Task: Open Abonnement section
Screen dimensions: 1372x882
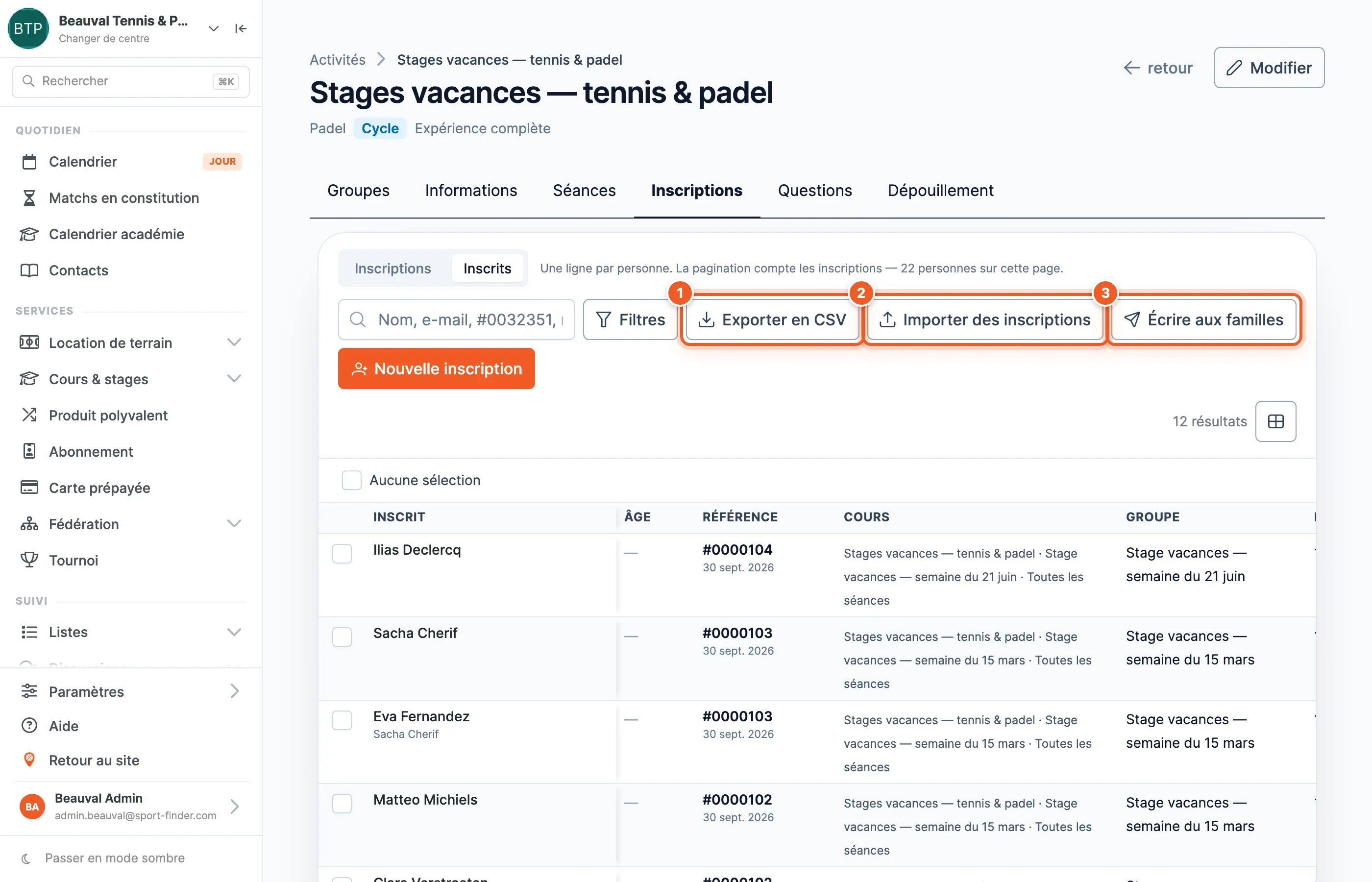Action: coord(130,451)
